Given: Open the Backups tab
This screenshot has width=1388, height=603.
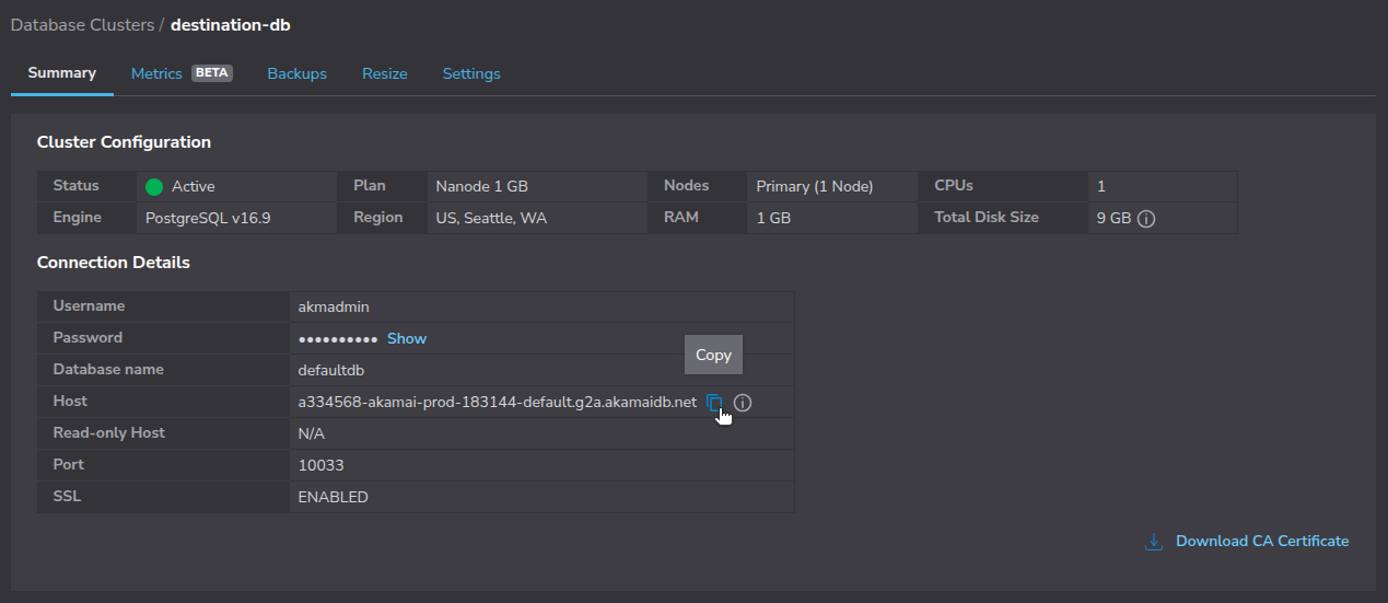Looking at the screenshot, I should tap(296, 73).
